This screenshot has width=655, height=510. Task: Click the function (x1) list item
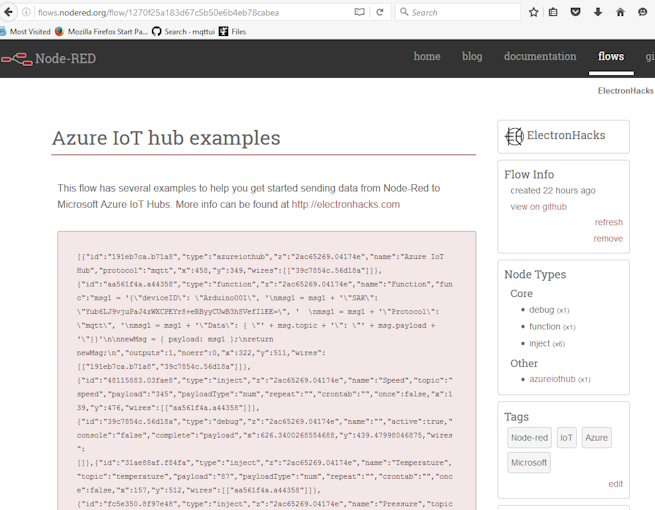pos(552,327)
